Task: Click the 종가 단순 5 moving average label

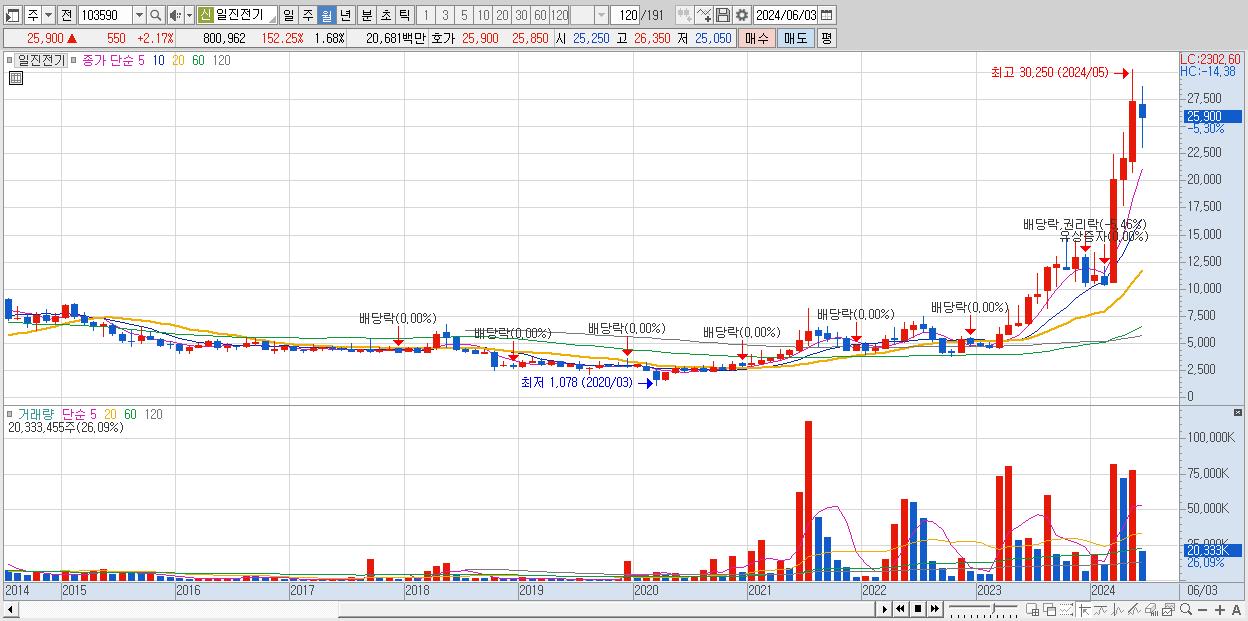Action: click(112, 60)
